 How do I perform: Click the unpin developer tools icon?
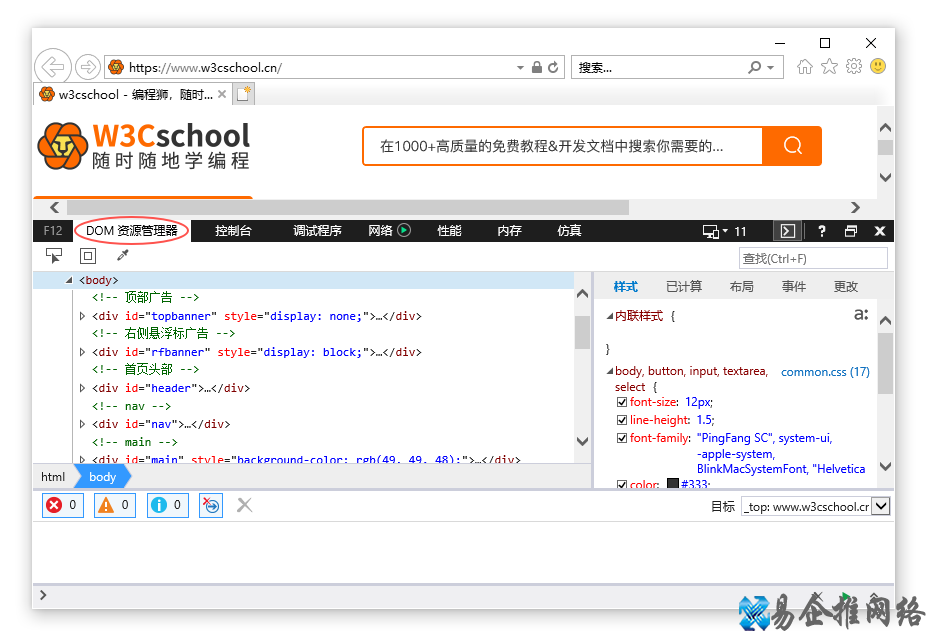pyautogui.click(x=851, y=230)
